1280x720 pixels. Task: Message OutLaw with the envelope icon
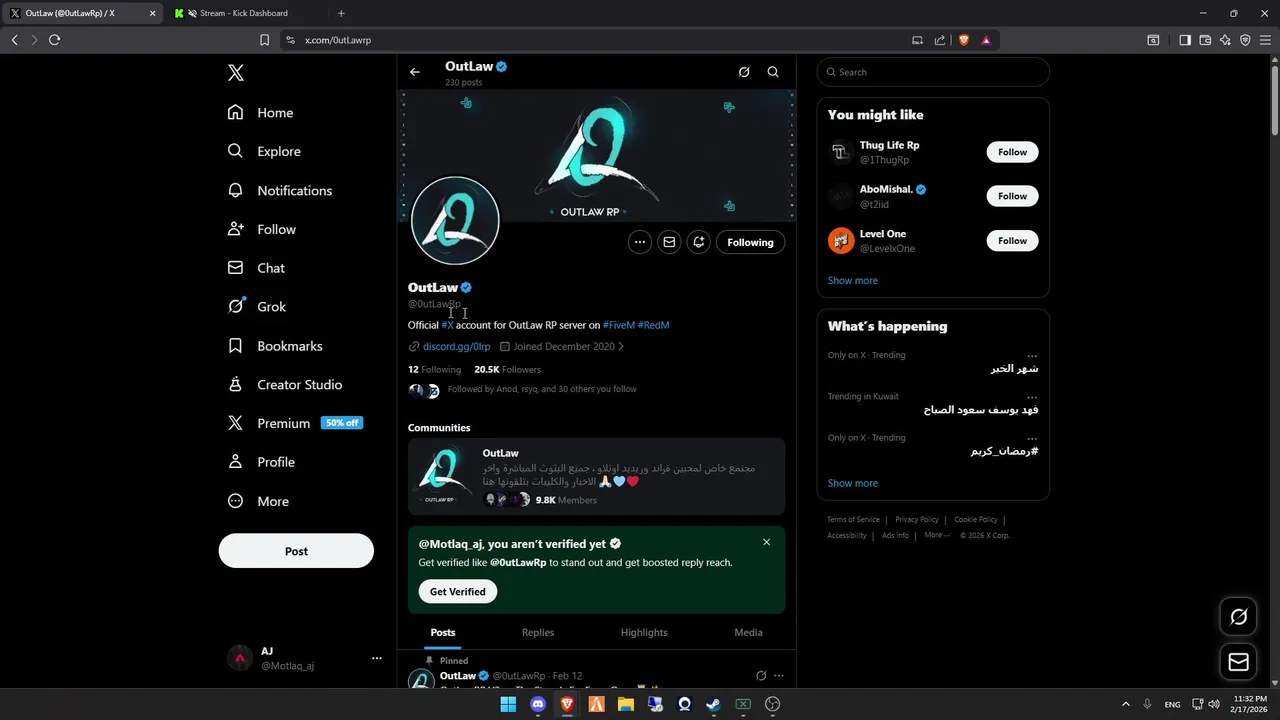669,242
